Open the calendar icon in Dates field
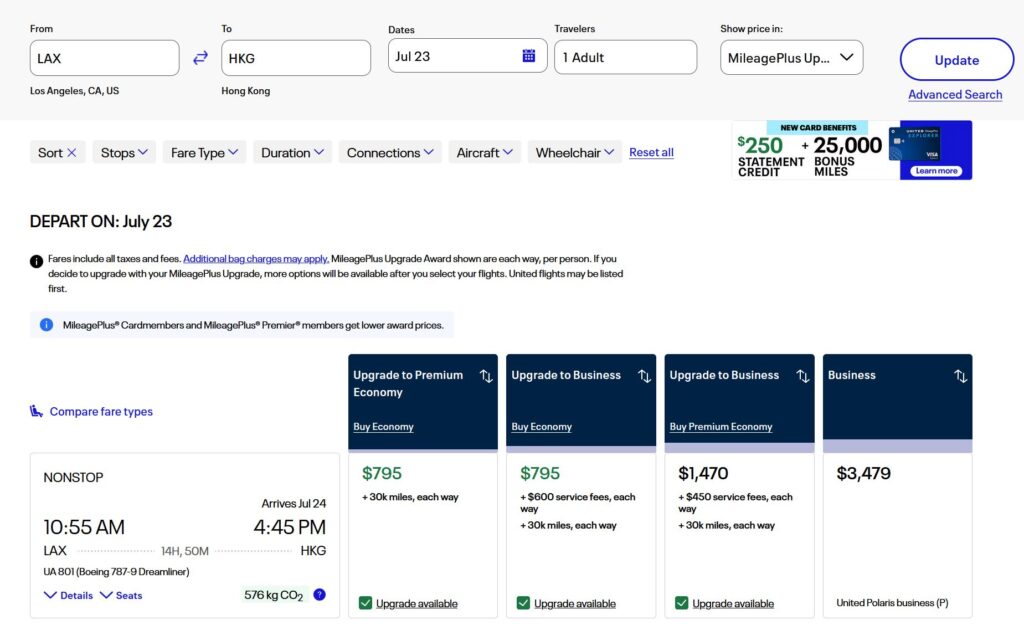 529,56
